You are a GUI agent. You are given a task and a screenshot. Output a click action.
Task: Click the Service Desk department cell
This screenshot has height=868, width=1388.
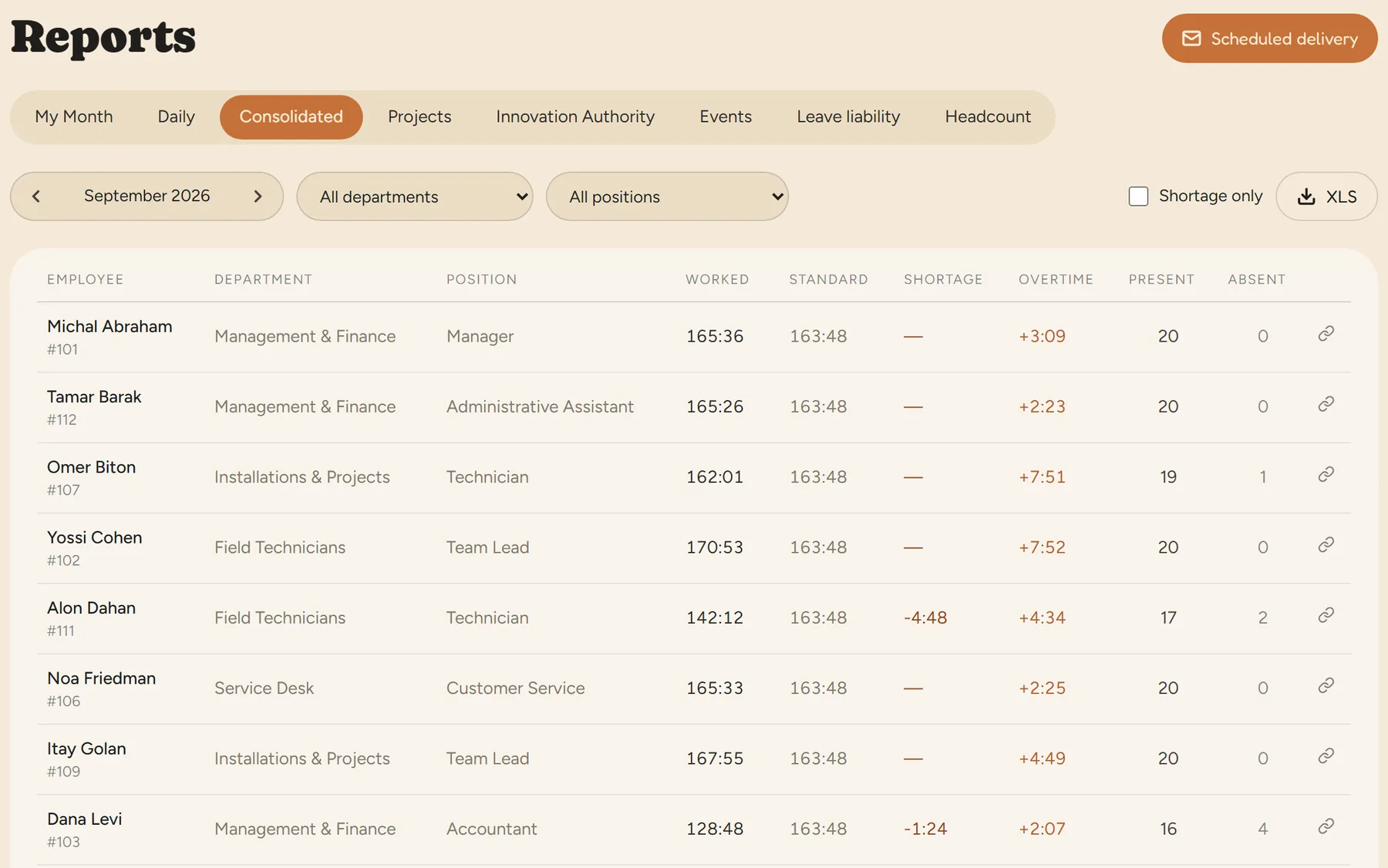[264, 688]
